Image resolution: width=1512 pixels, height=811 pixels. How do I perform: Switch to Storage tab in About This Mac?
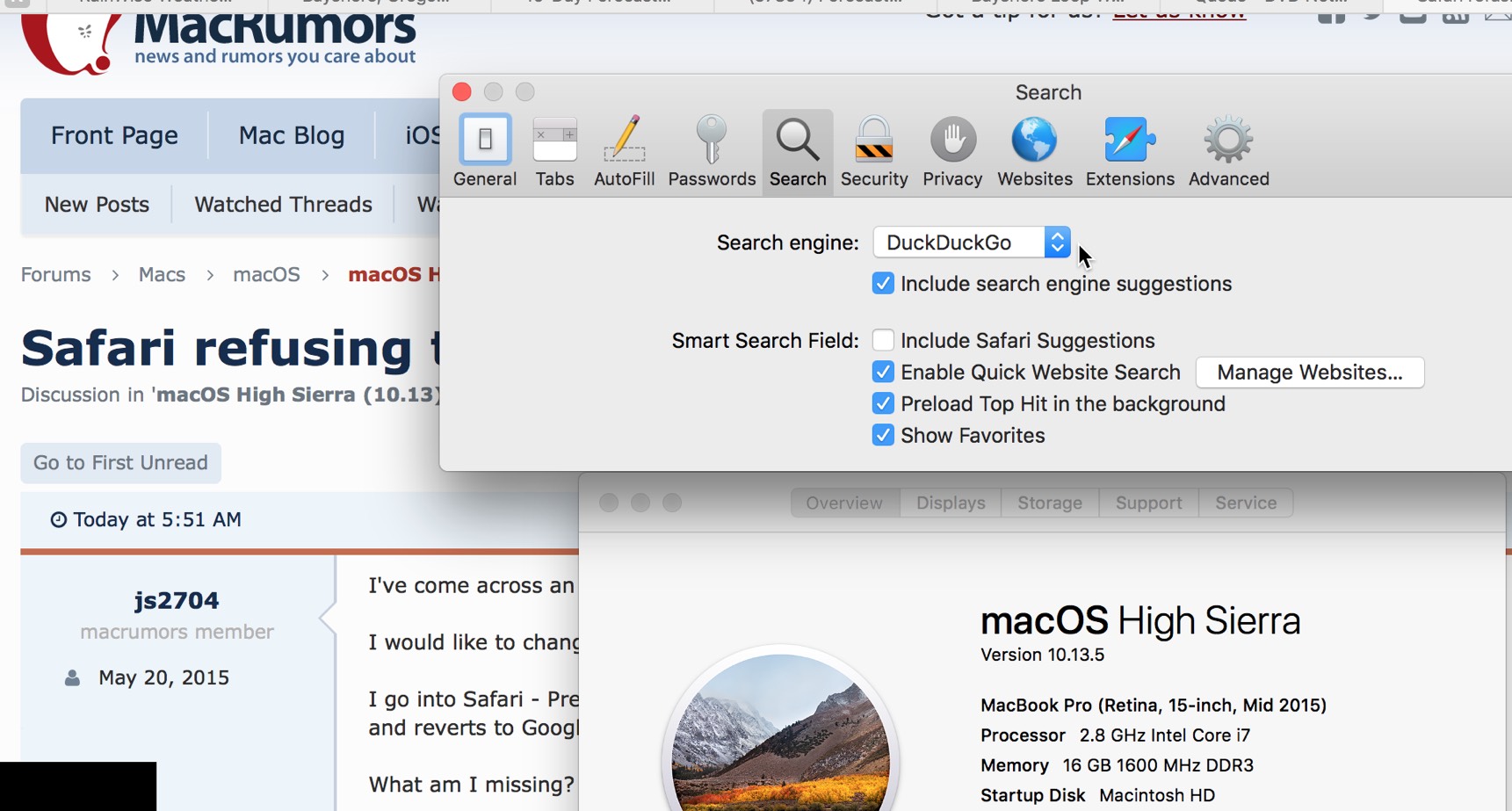pos(1050,503)
